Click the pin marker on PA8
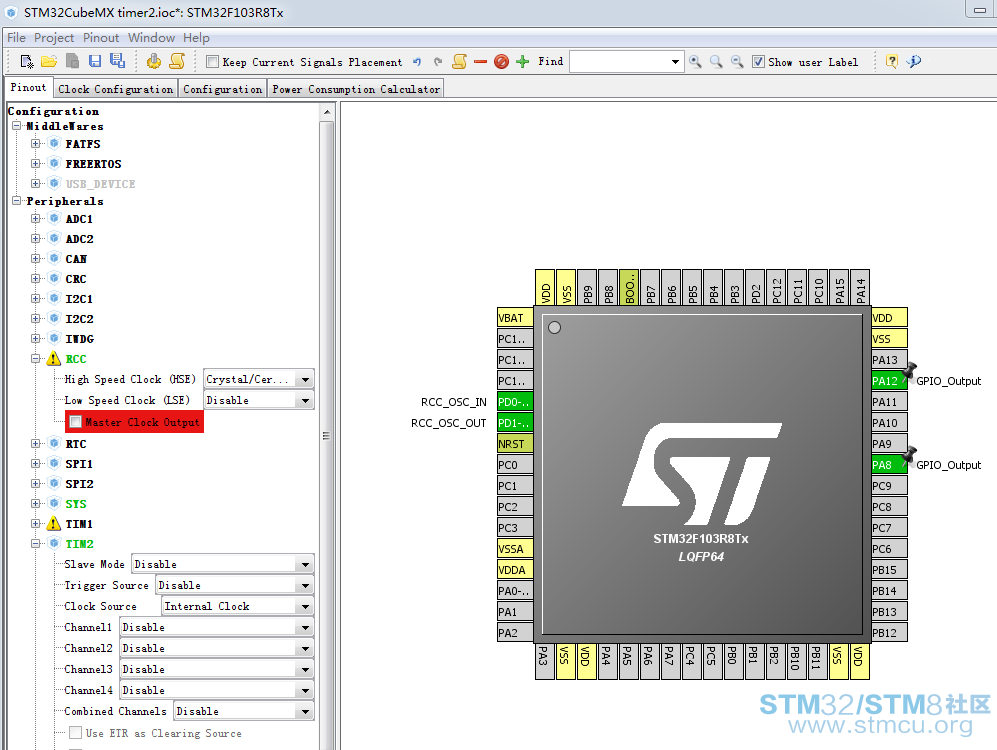 909,455
